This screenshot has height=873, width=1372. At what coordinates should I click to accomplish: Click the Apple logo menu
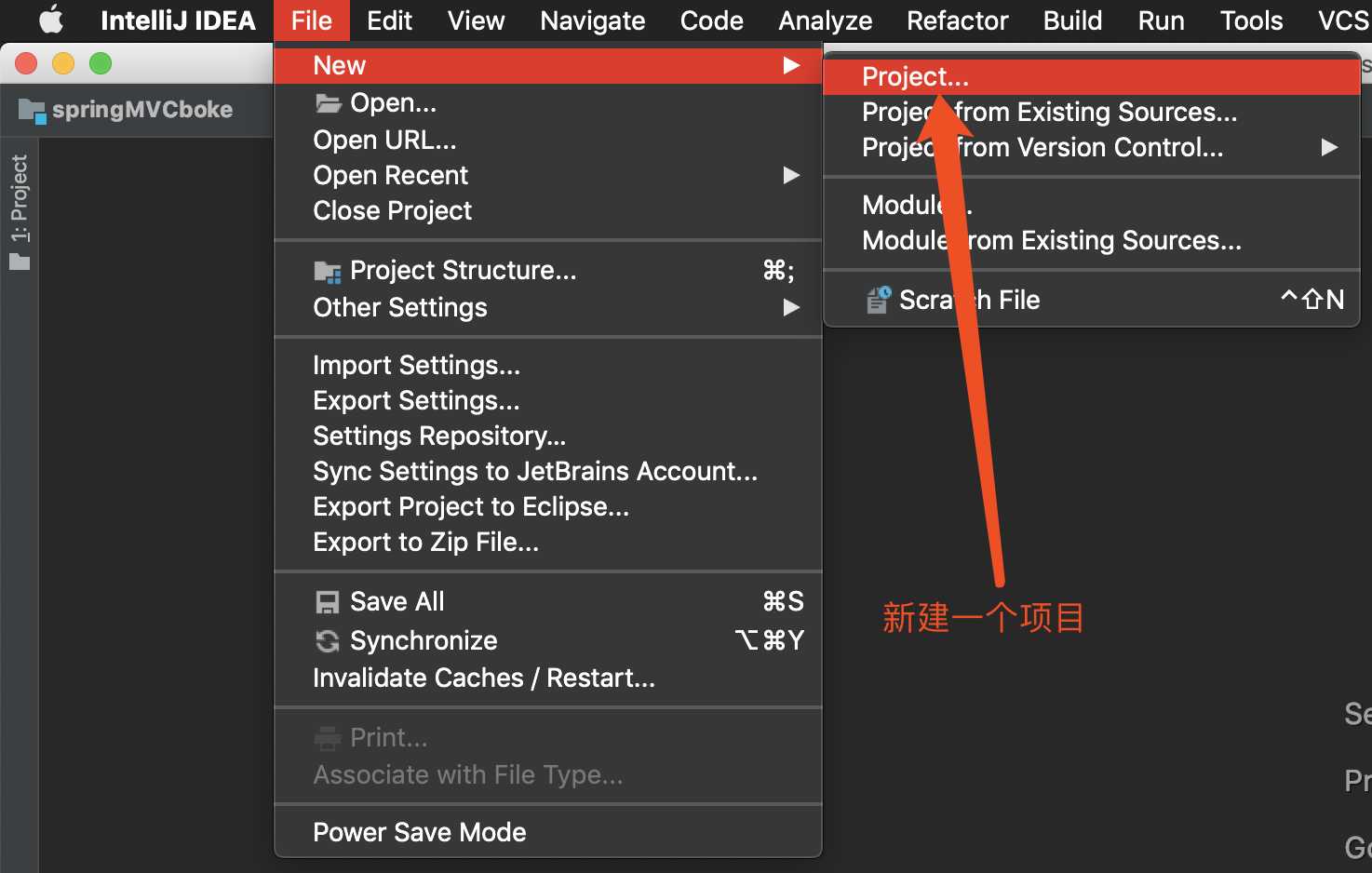pyautogui.click(x=51, y=20)
